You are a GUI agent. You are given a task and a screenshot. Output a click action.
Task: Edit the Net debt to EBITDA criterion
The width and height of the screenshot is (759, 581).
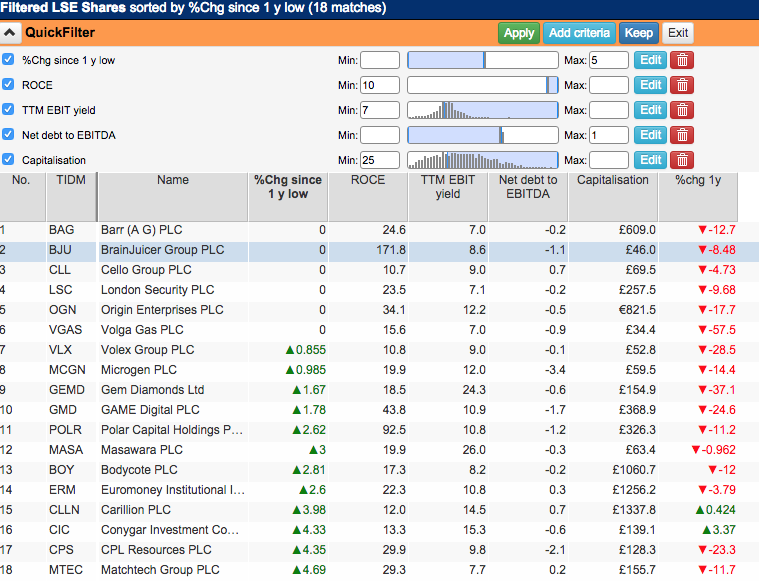[650, 135]
